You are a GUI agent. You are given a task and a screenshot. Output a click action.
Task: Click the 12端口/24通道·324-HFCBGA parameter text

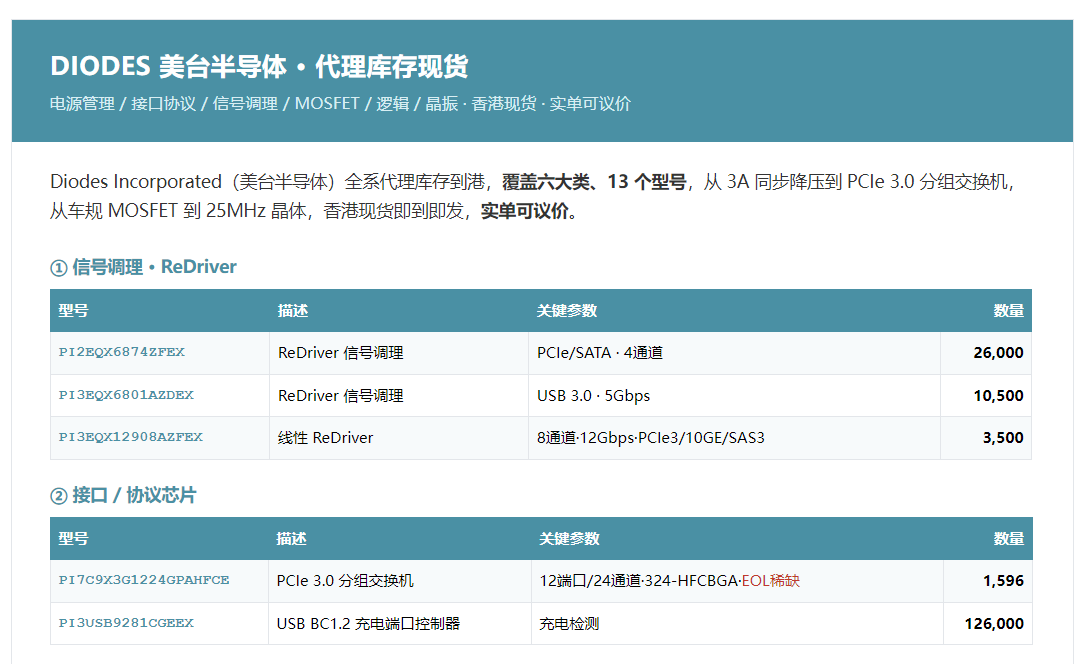point(638,581)
